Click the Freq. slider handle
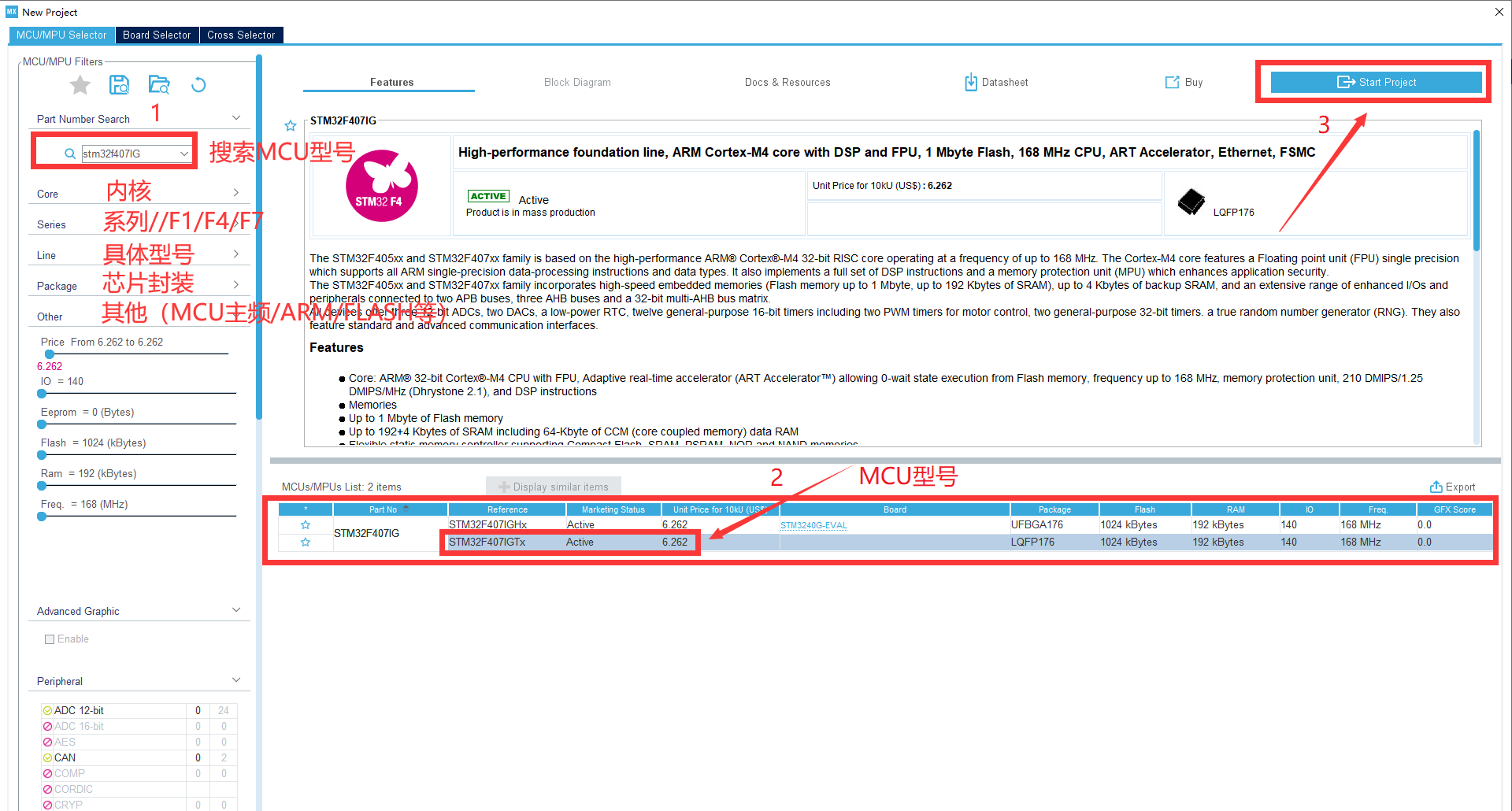The width and height of the screenshot is (1512, 811). point(42,517)
